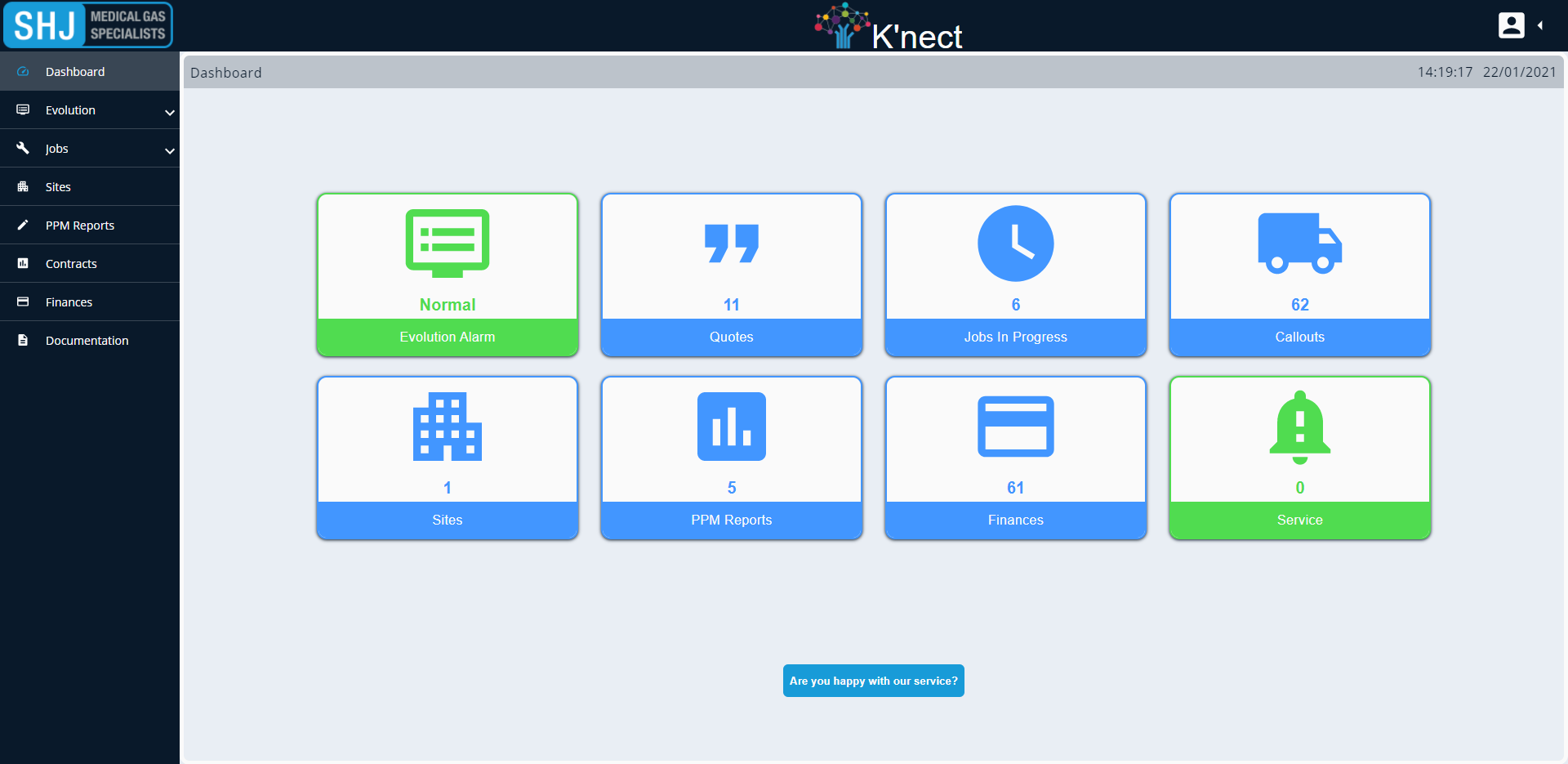Click the Sites count '1'
1568x764 pixels.
pos(448,488)
